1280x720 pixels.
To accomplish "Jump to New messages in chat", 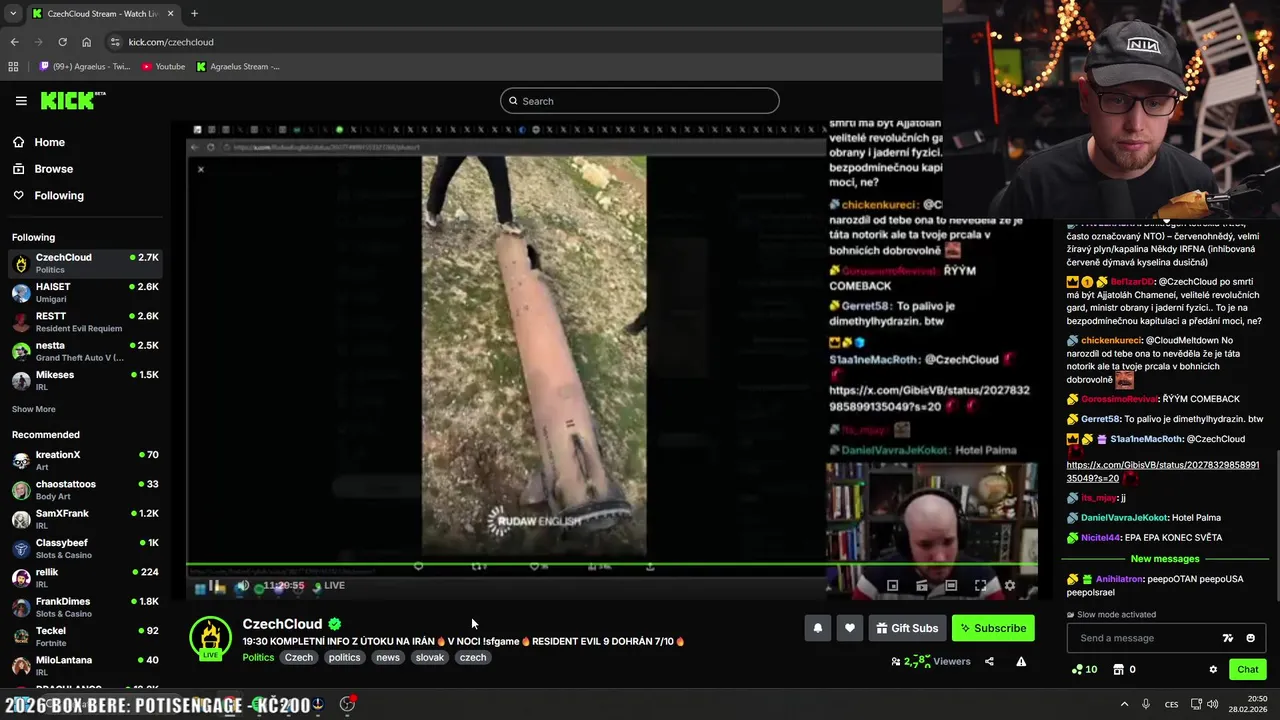I will 1165,559.
